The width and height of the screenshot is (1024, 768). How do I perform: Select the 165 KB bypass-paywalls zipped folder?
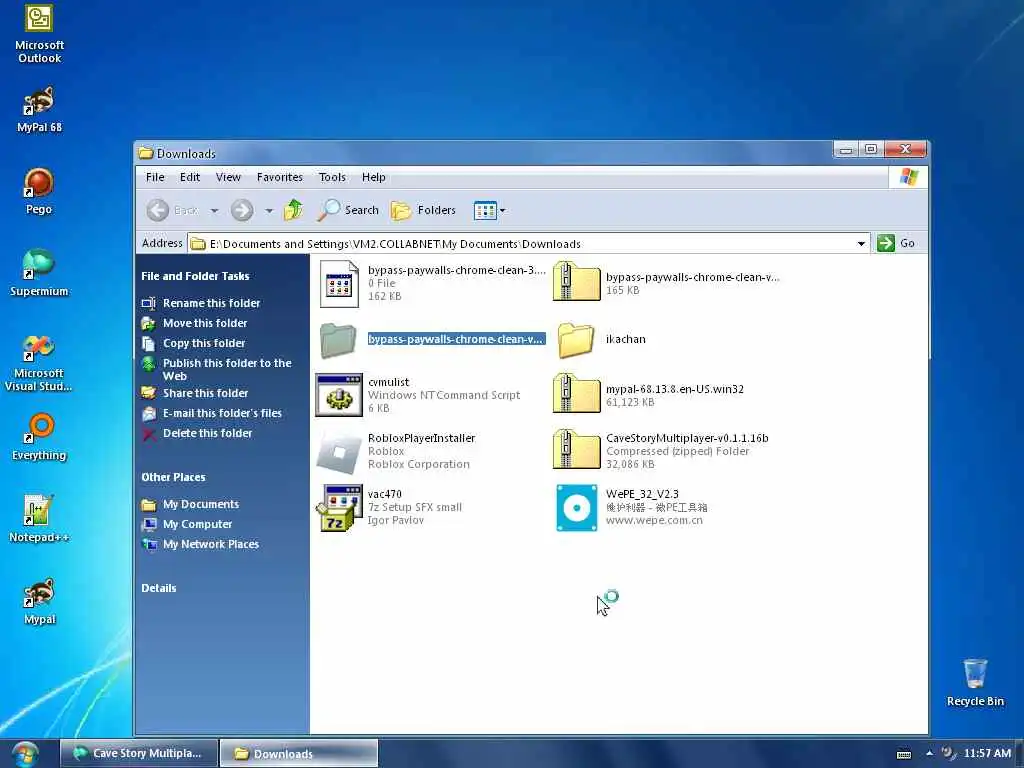tap(576, 281)
